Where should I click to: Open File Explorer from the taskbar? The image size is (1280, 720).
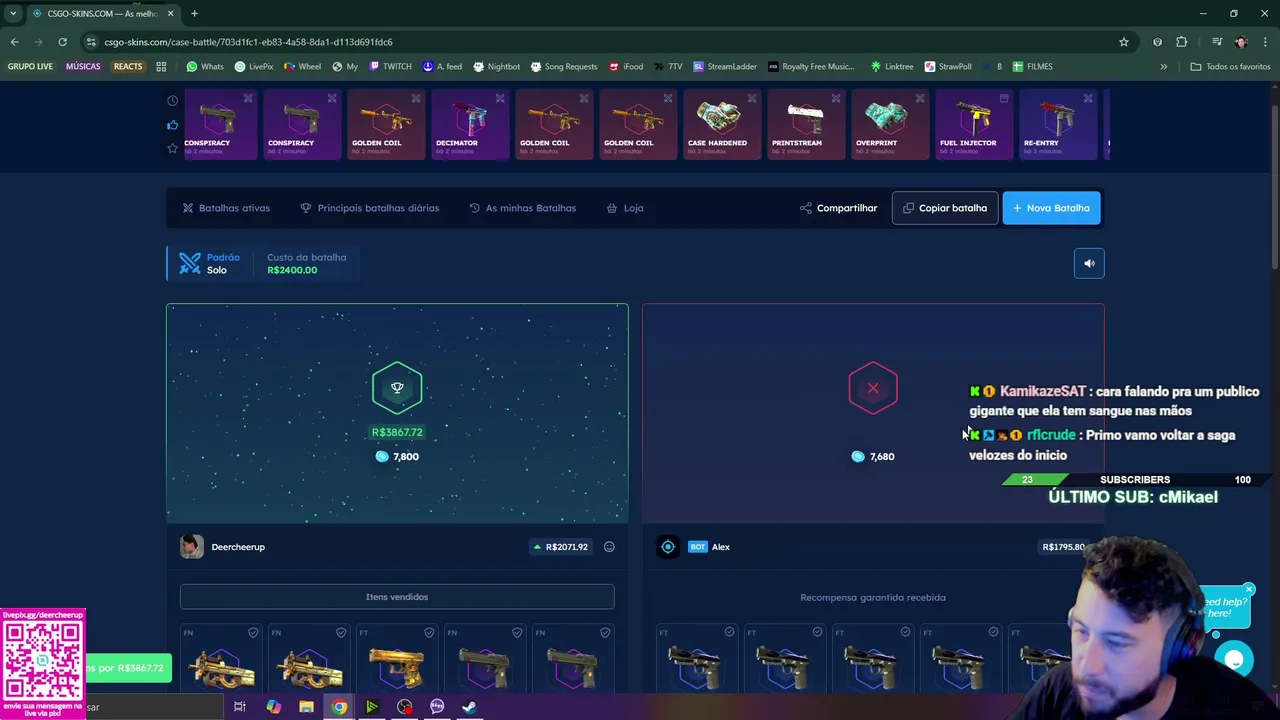[306, 707]
